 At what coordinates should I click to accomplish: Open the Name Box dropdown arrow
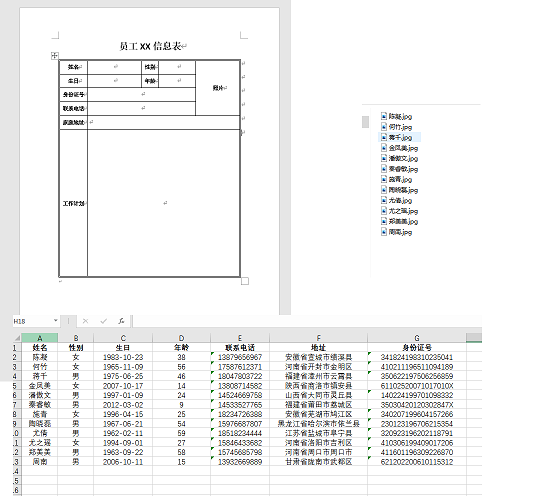55,321
